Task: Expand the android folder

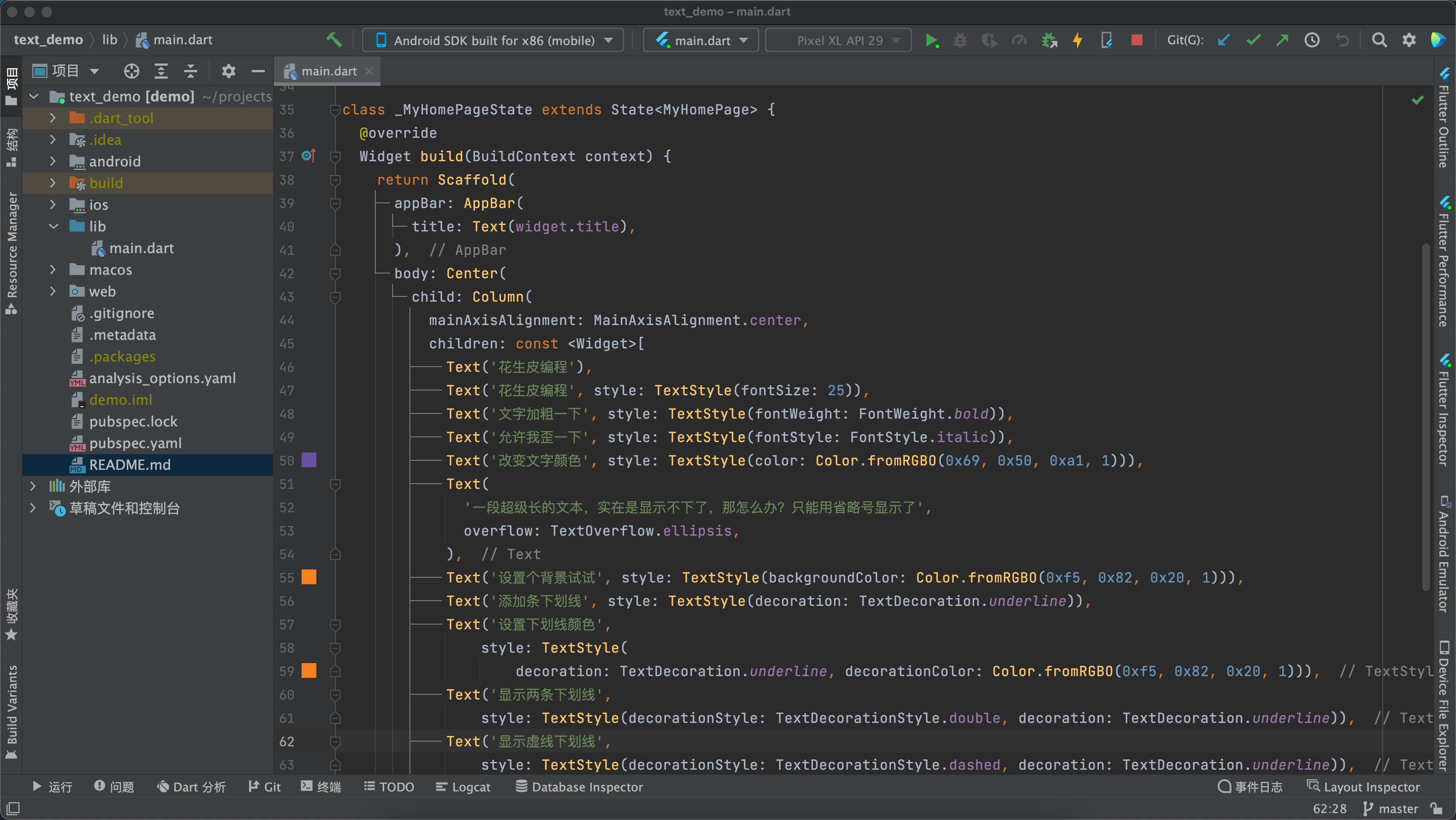Action: [x=52, y=162]
